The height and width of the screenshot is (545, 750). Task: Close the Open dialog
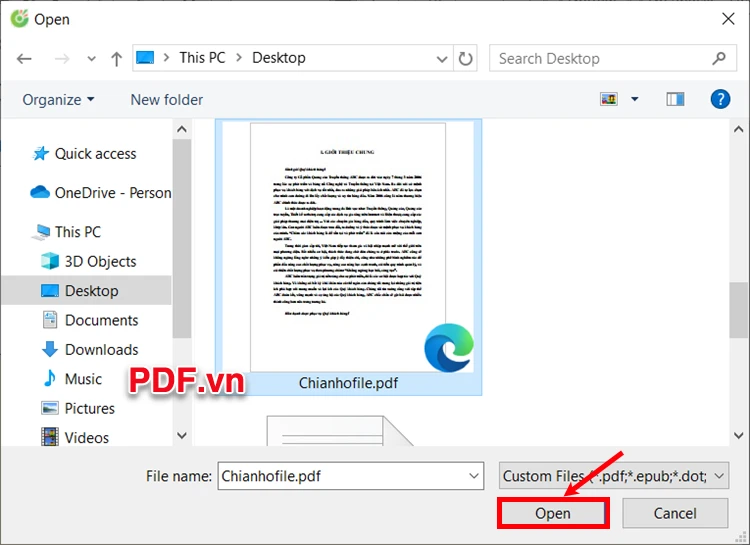(728, 19)
